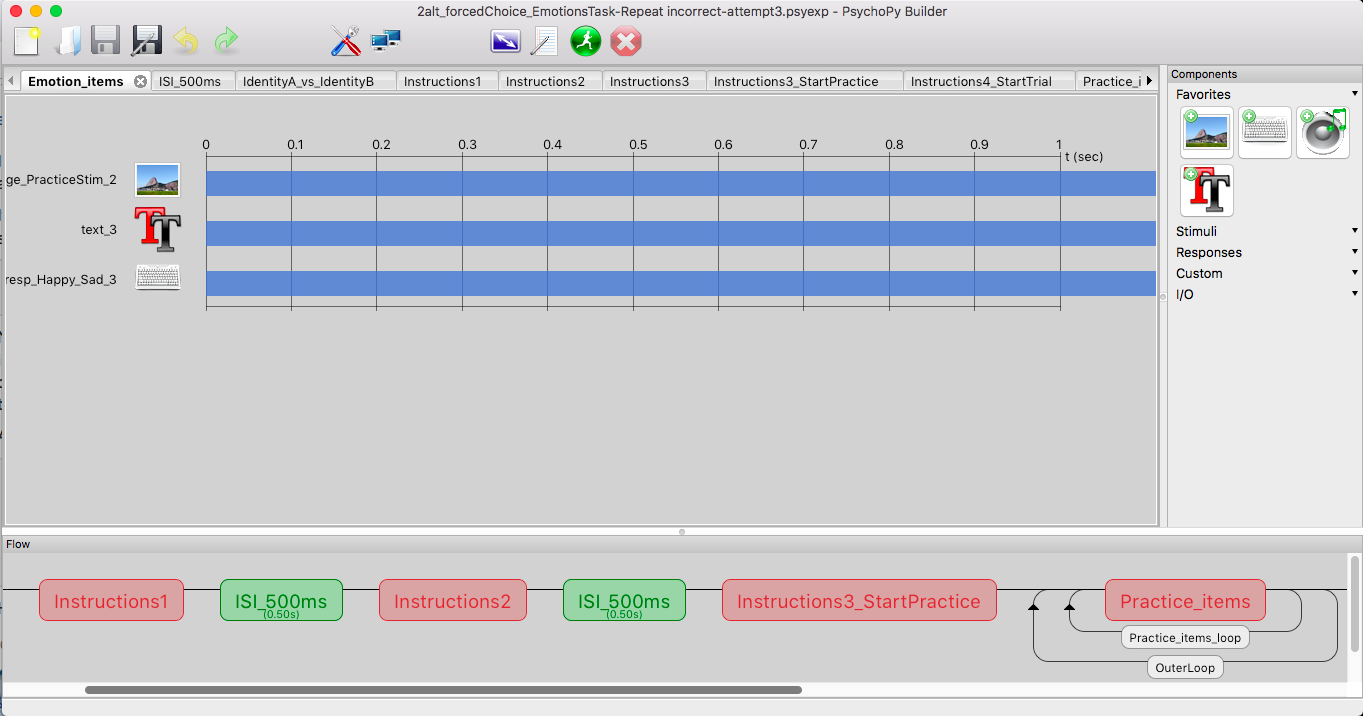The width and height of the screenshot is (1363, 716).
Task: Click the Flow panel horizontal scrollbar
Action: click(443, 689)
